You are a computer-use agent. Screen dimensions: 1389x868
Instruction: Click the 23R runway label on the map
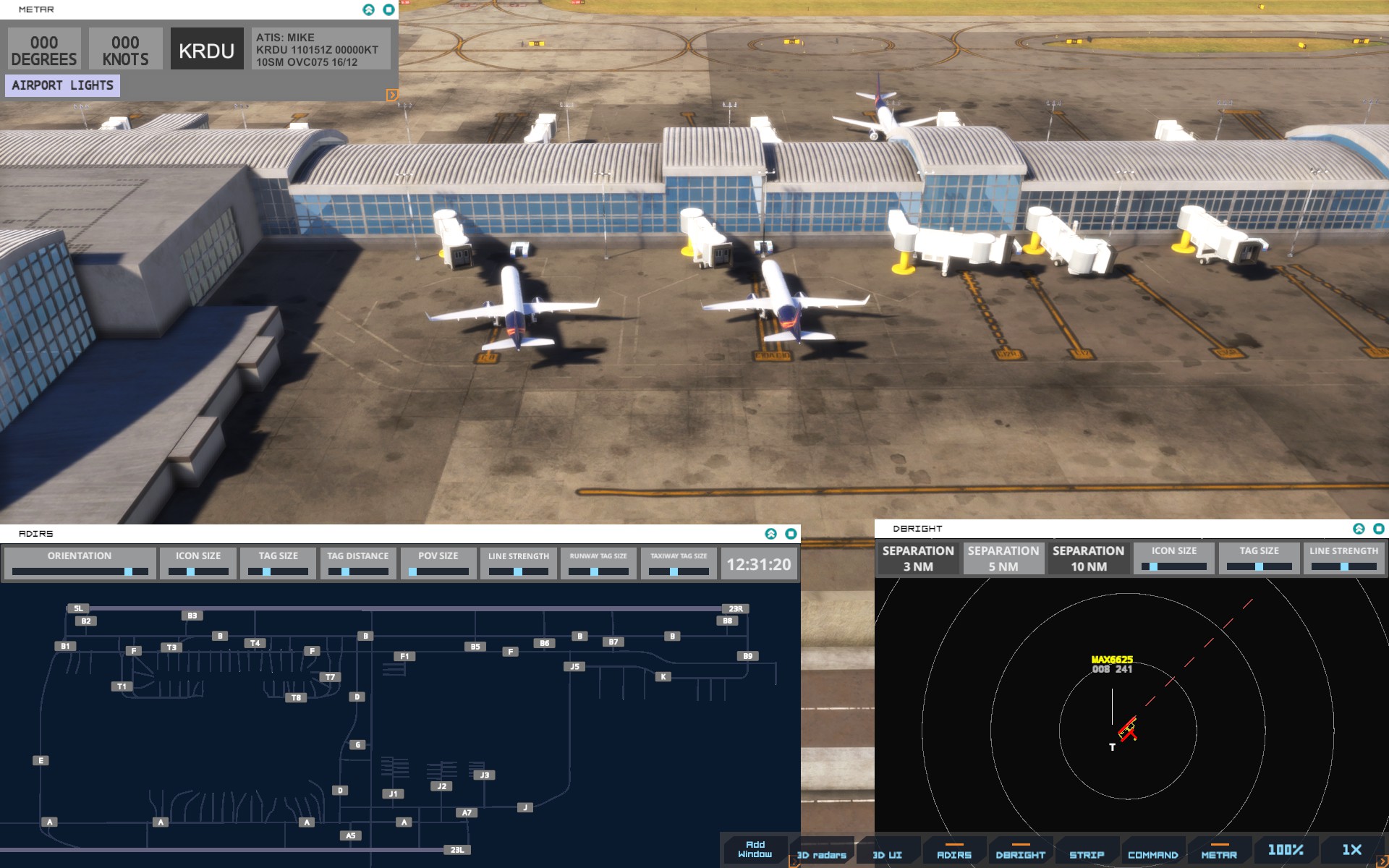coord(736,608)
